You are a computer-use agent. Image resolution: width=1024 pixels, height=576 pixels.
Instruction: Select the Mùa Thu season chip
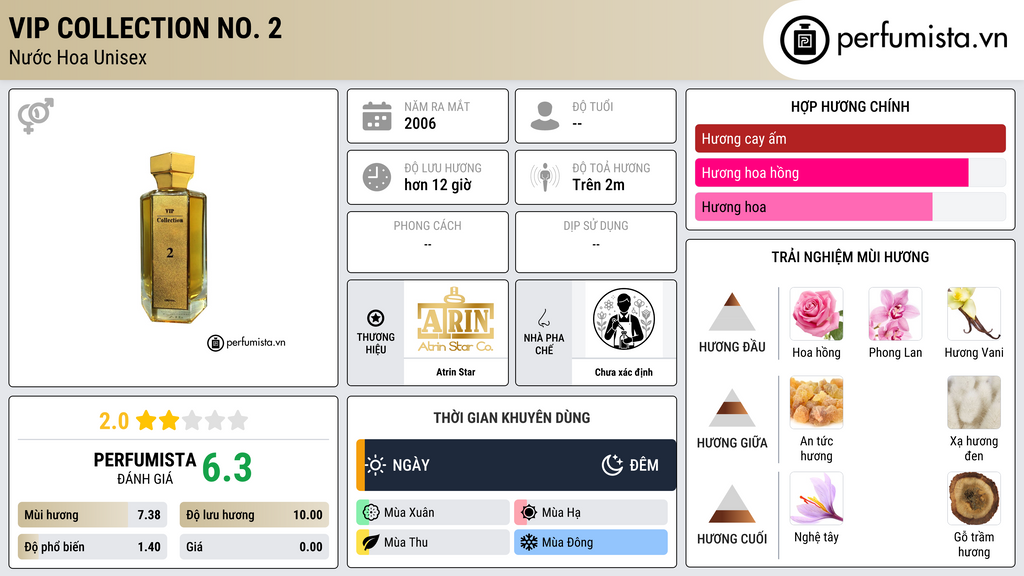click(x=433, y=542)
